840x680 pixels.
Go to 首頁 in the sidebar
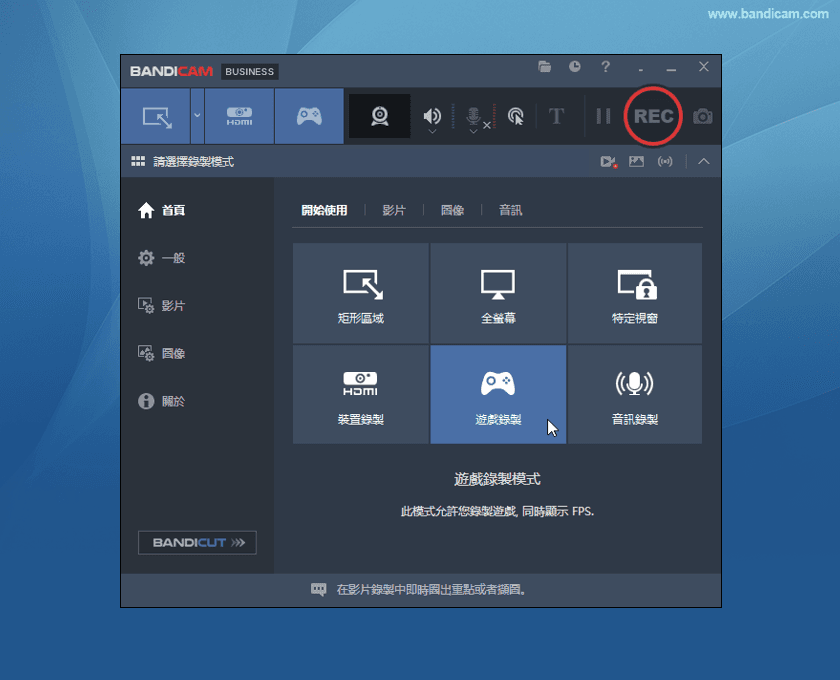coord(161,210)
